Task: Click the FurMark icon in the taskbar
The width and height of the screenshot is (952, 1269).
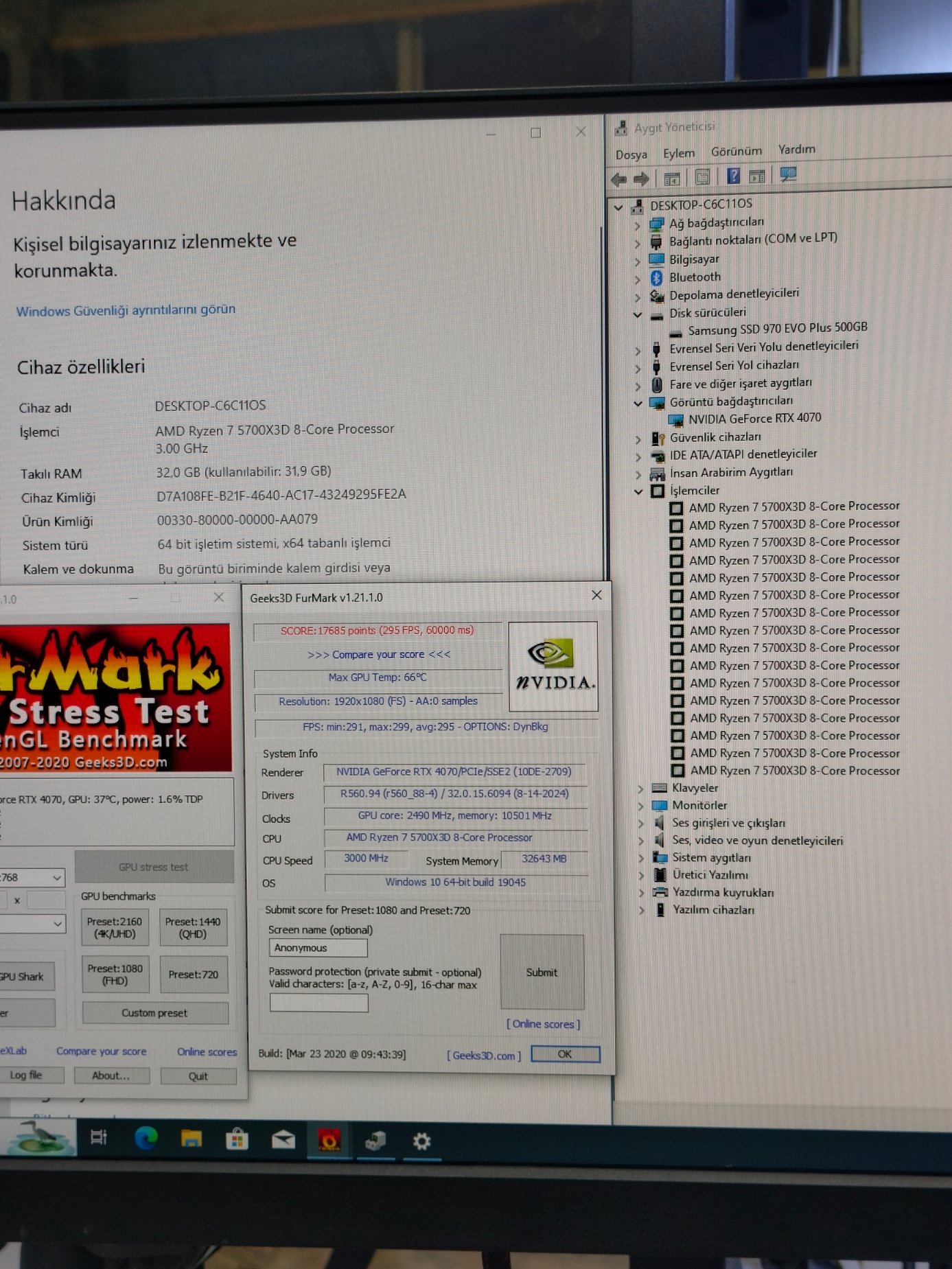Action: (x=329, y=1141)
